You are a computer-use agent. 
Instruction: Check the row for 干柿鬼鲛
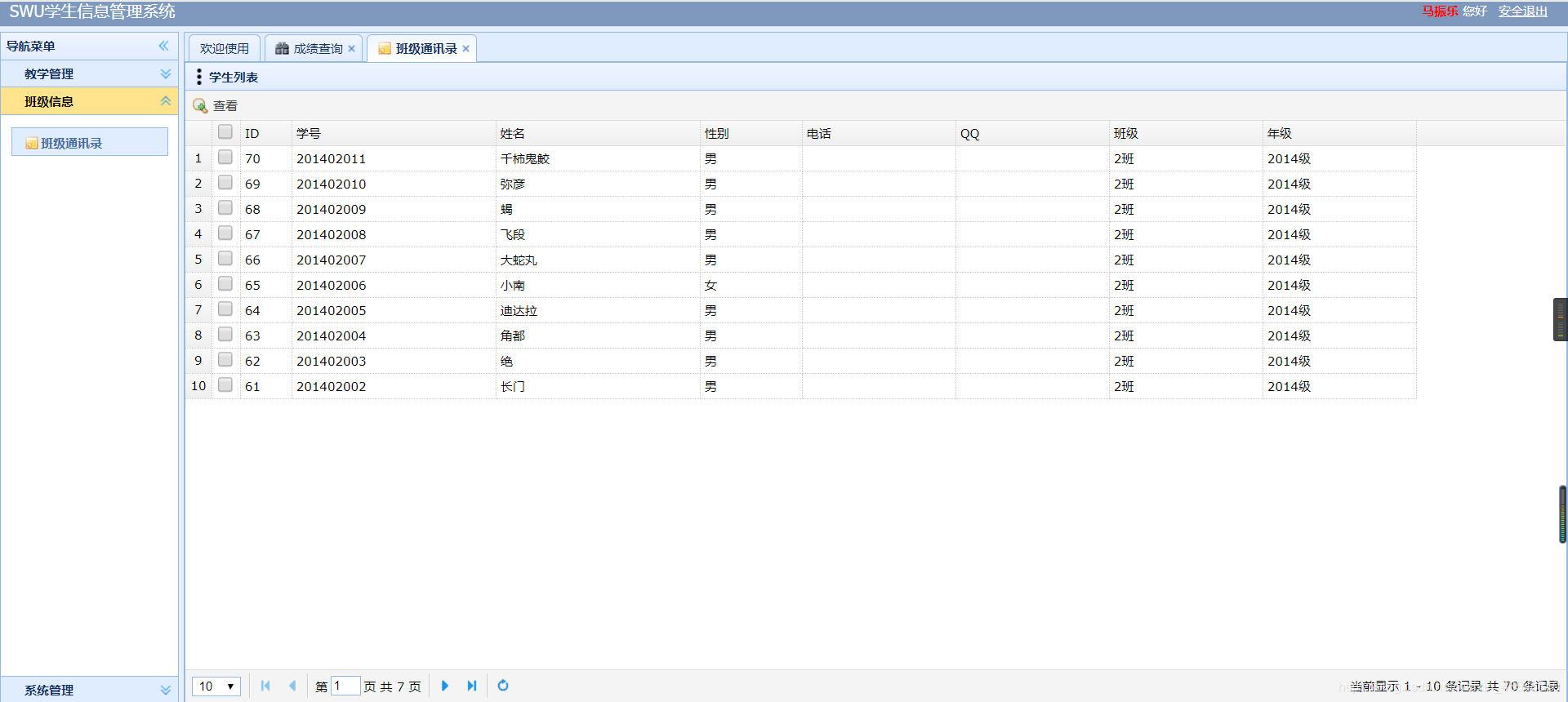pyautogui.click(x=225, y=157)
